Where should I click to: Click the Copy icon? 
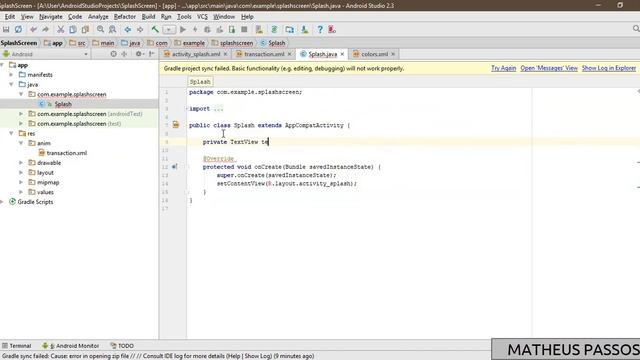click(x=73, y=29)
